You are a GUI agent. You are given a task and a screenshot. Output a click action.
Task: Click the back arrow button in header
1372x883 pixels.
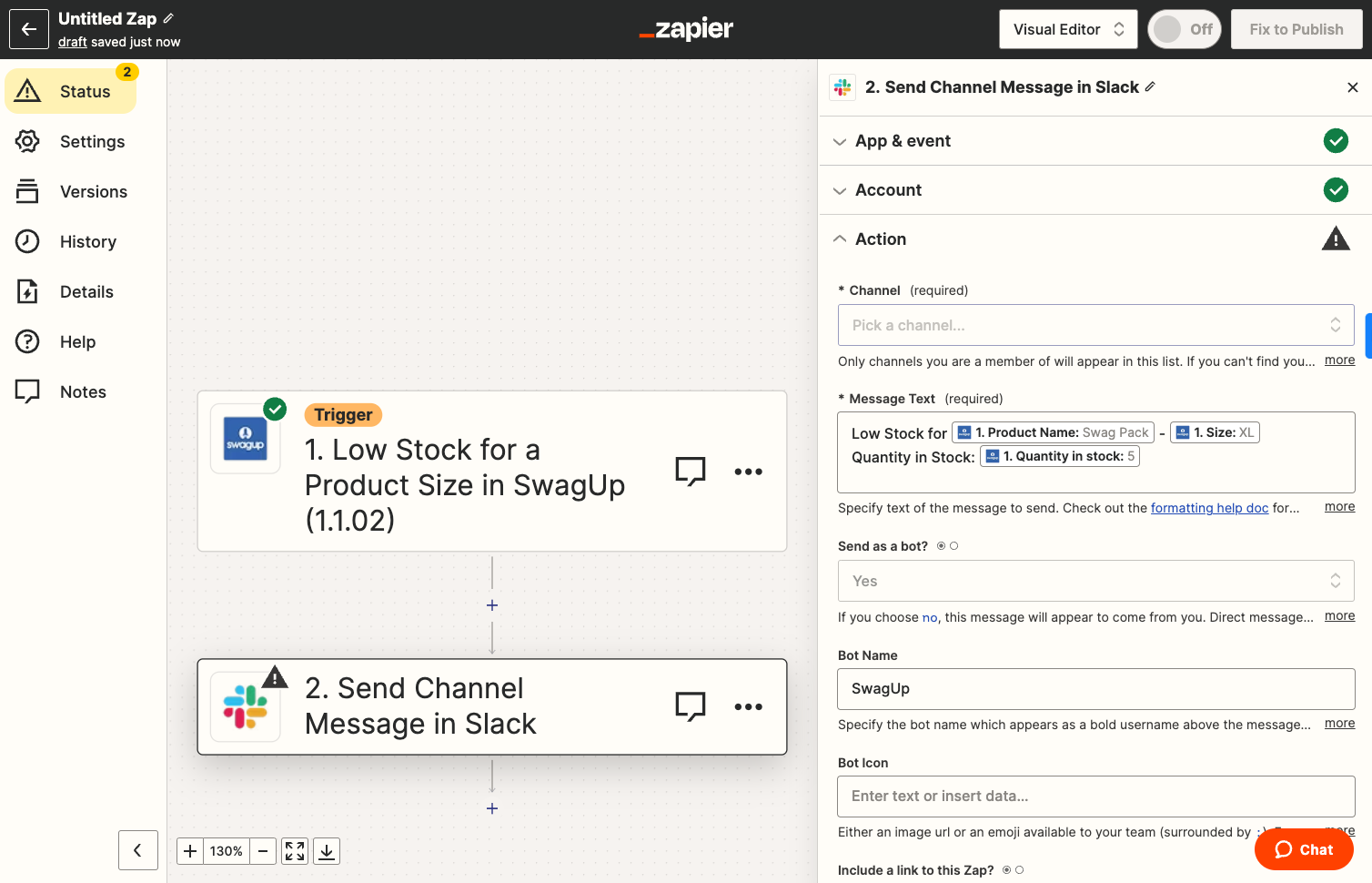[29, 29]
